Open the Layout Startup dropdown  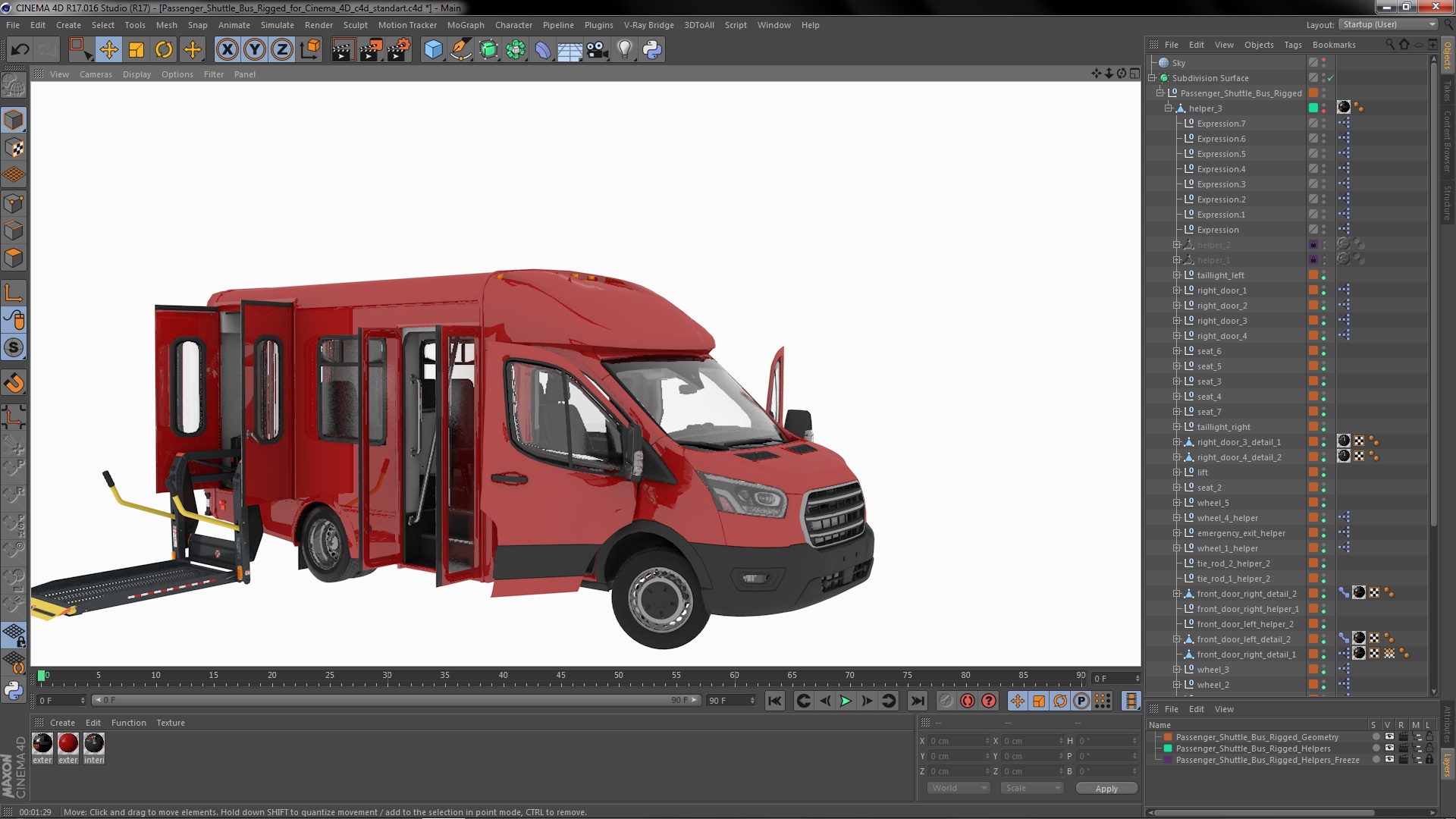tap(1389, 24)
